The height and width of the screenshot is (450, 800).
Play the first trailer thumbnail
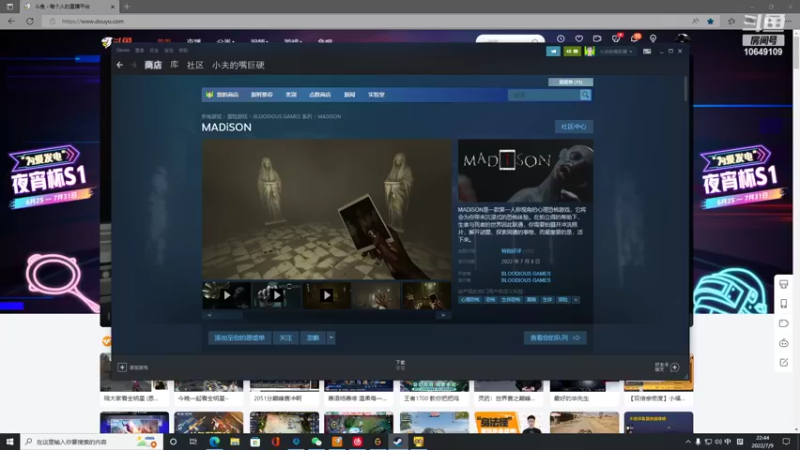pos(227,295)
